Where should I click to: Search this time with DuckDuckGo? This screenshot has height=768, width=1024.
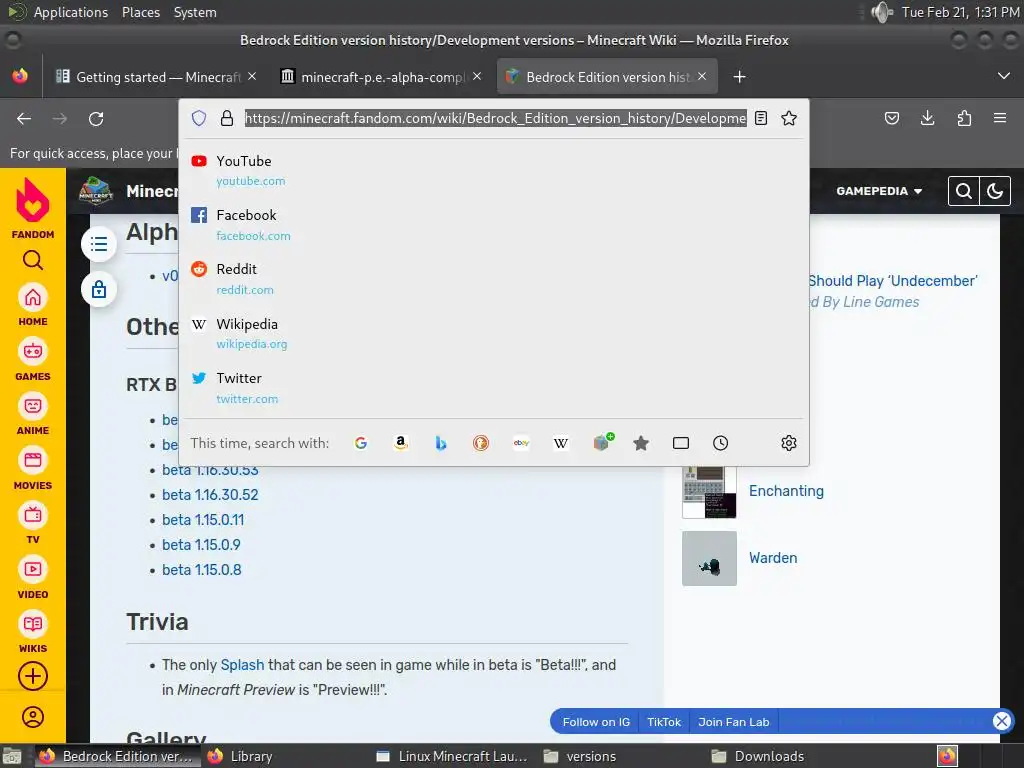point(481,443)
